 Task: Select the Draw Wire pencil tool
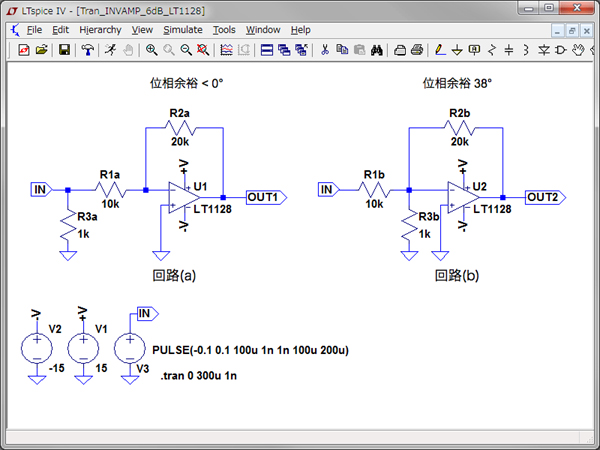click(x=440, y=50)
